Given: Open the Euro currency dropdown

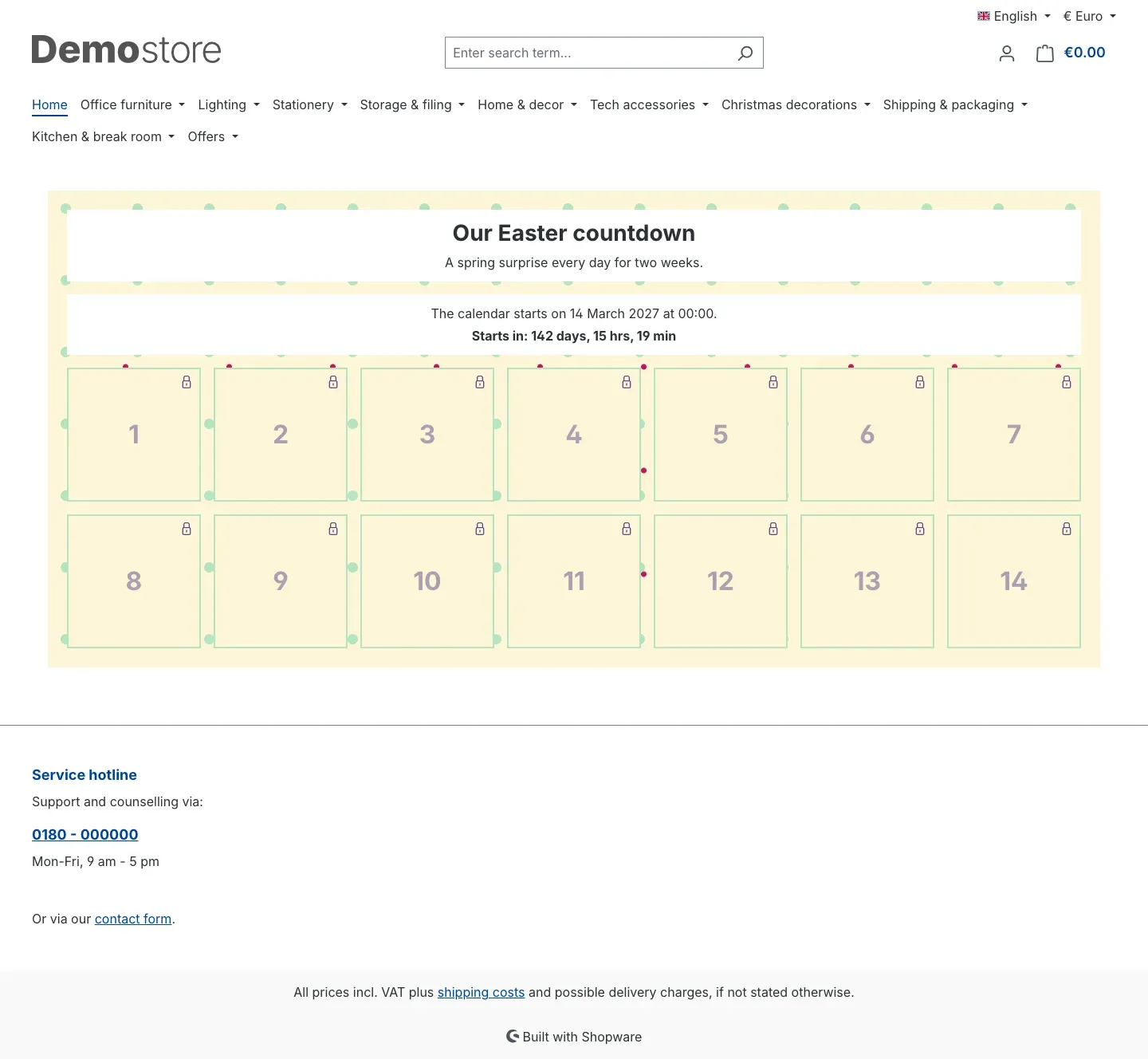Looking at the screenshot, I should 1090,16.
